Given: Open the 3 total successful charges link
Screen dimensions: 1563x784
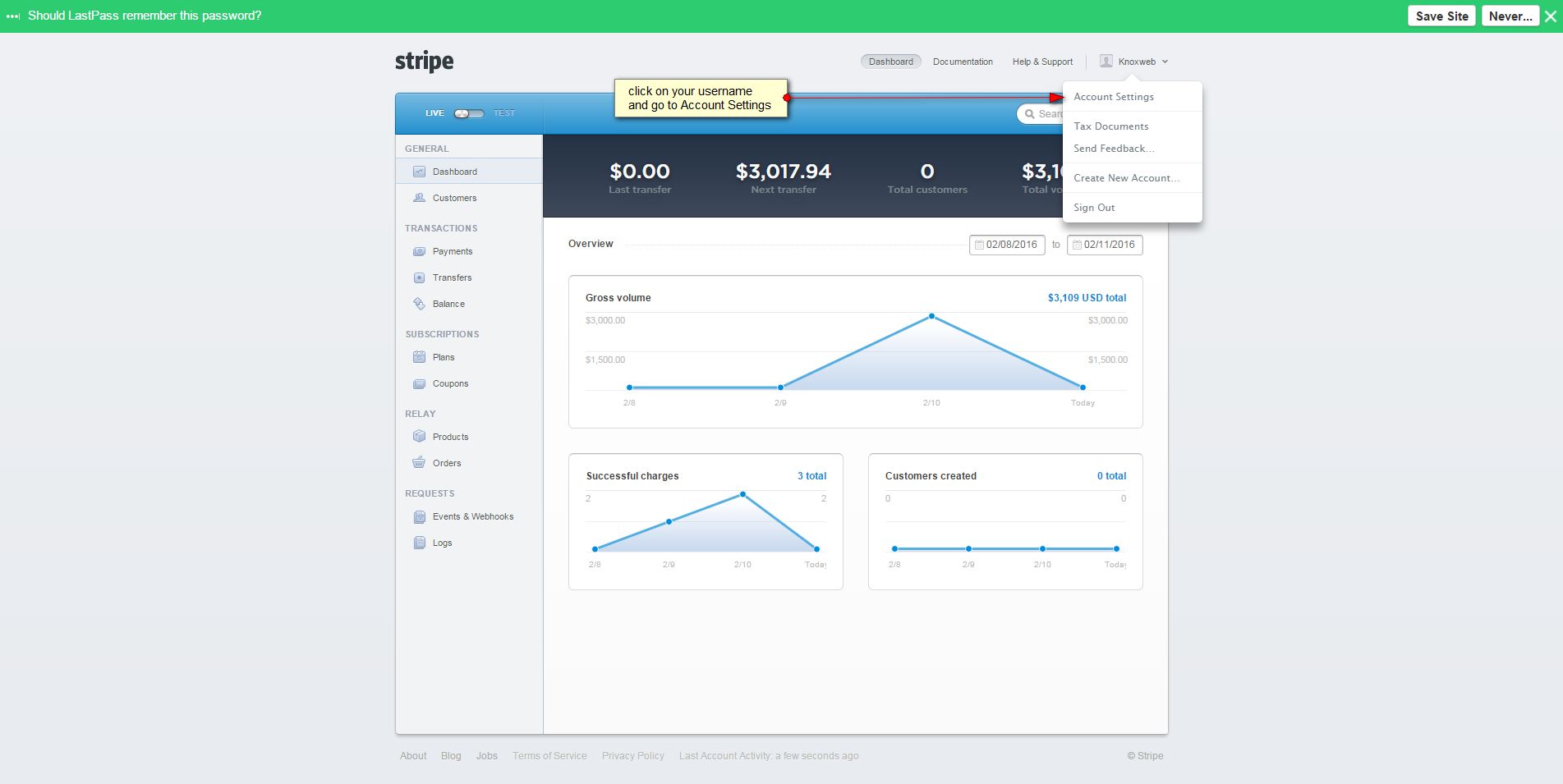Looking at the screenshot, I should 811,476.
